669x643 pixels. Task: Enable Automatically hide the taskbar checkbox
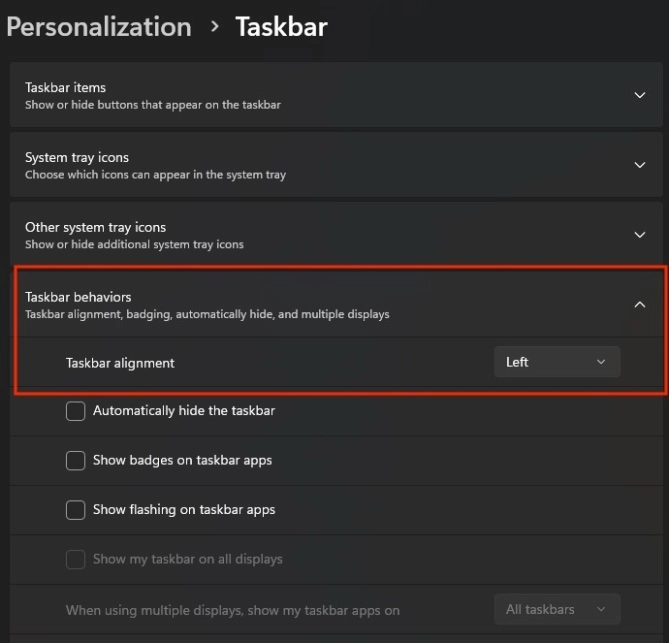coord(75,411)
